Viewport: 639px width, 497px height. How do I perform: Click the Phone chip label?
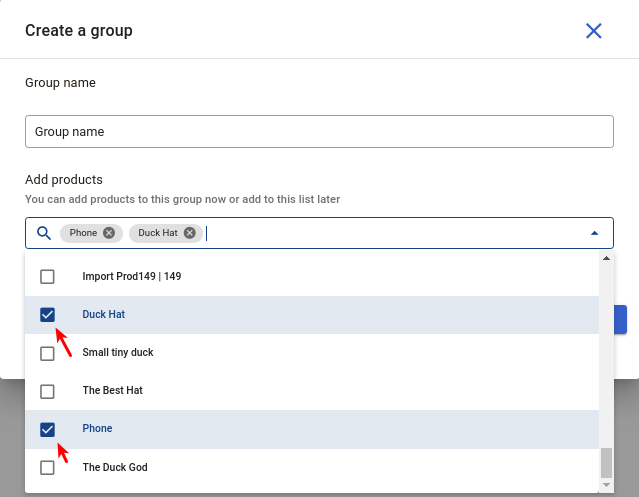pos(83,233)
